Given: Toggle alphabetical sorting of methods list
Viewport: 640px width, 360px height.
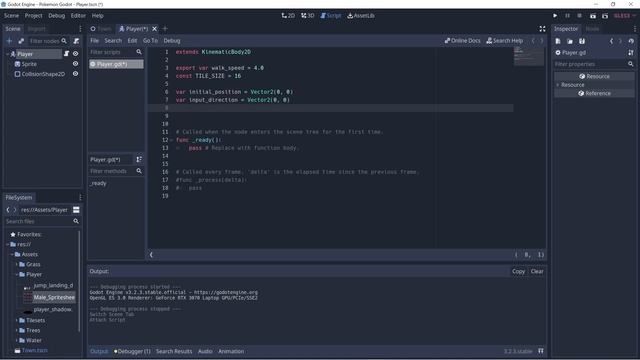Looking at the screenshot, I should [139, 160].
